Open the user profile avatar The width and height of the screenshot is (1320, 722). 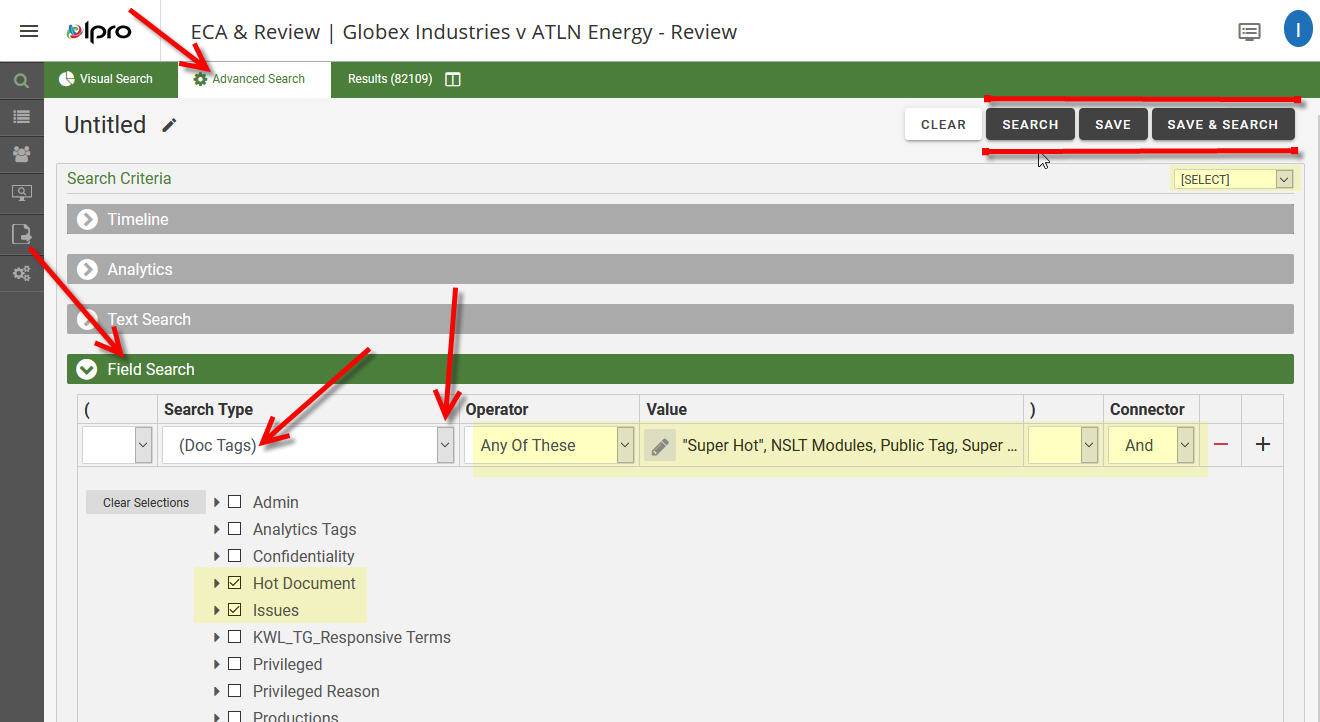tap(1297, 30)
